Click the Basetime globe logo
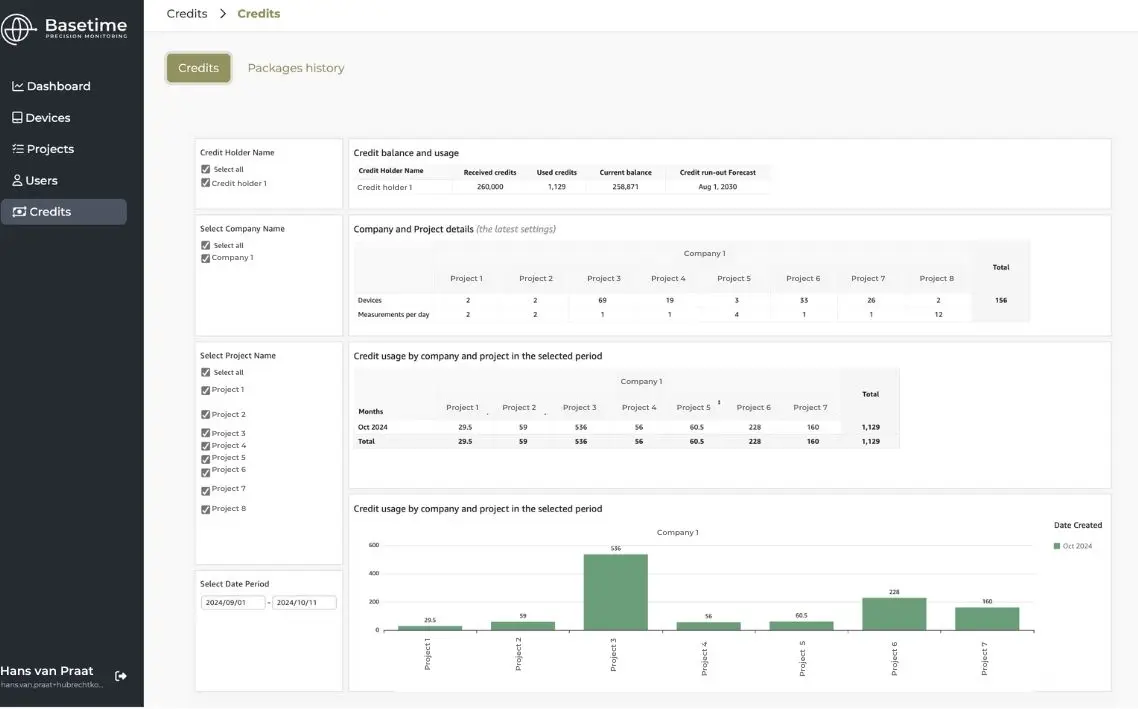Image resolution: width=1138 pixels, height=709 pixels. (19, 29)
